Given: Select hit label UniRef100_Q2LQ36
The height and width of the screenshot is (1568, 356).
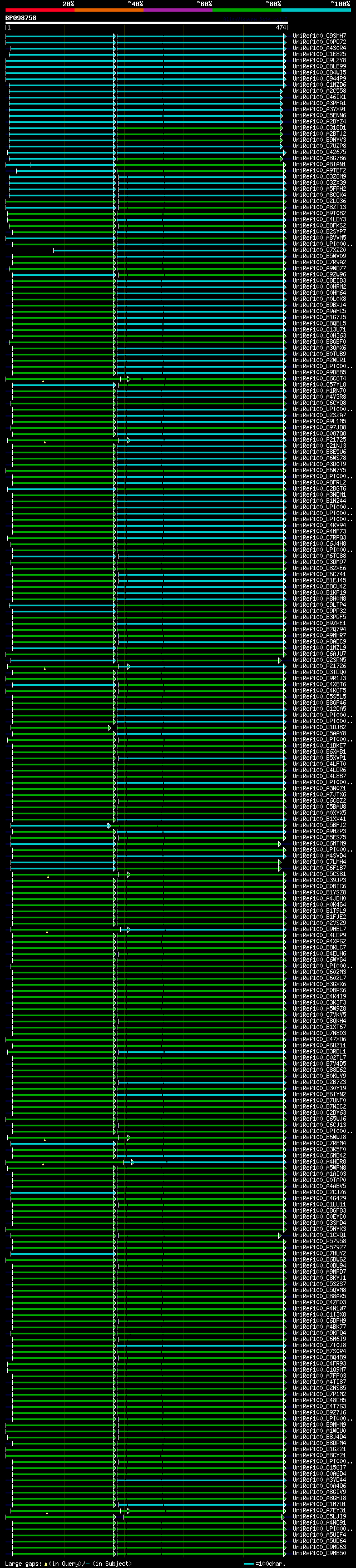Looking at the screenshot, I should pyautogui.click(x=319, y=201).
